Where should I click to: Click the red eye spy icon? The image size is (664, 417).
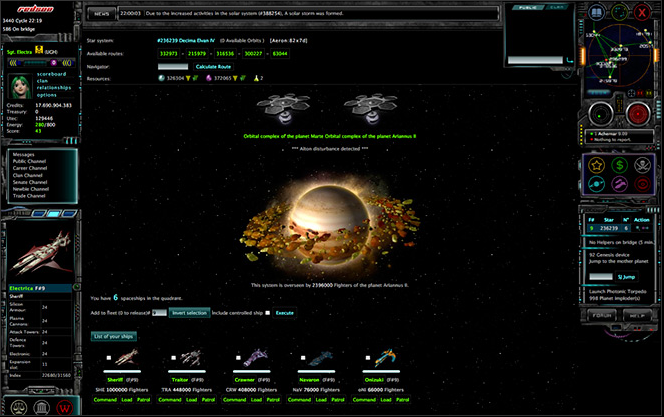tap(642, 184)
